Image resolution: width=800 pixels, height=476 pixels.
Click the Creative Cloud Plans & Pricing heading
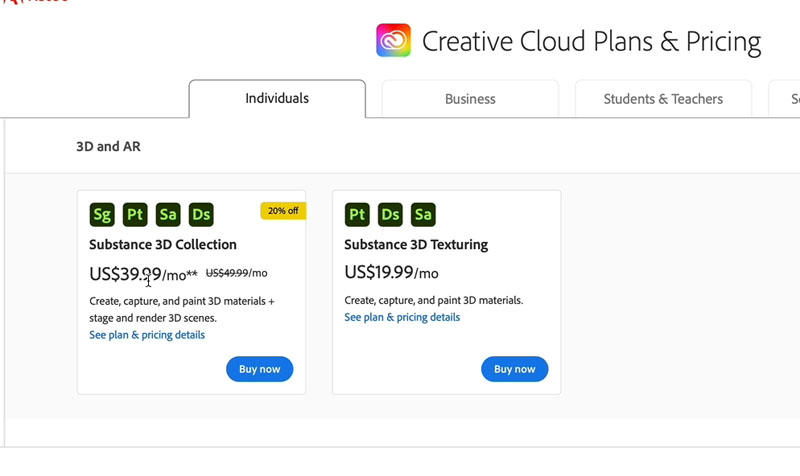(592, 41)
